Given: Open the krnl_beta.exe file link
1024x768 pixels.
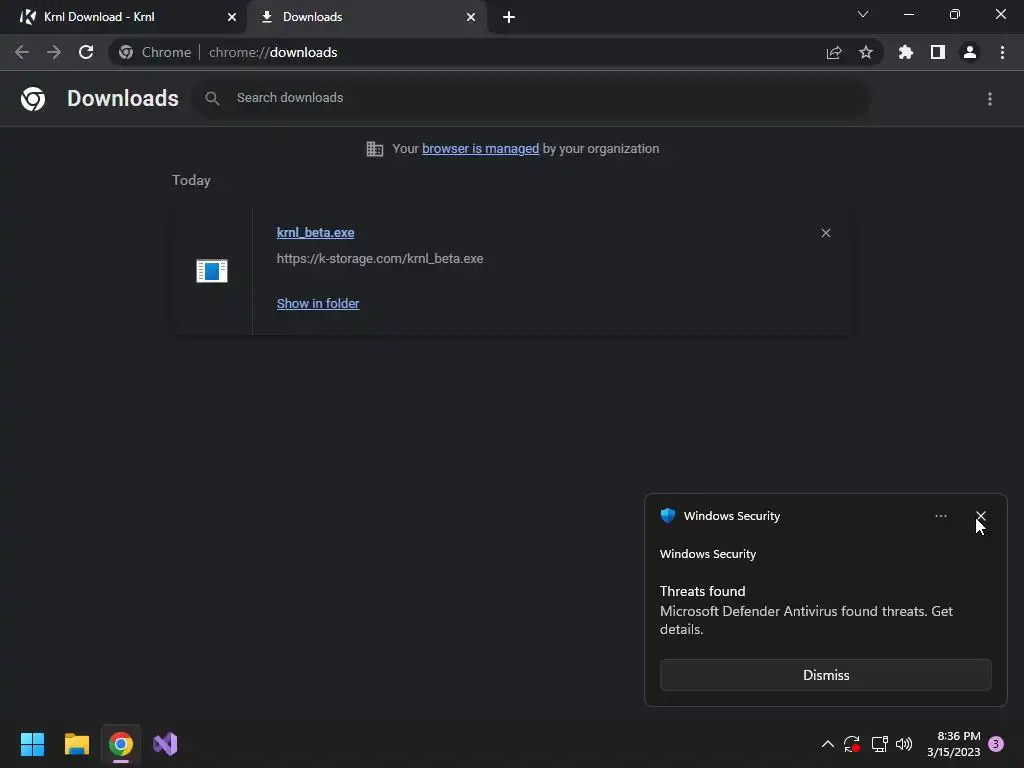Looking at the screenshot, I should click(315, 232).
